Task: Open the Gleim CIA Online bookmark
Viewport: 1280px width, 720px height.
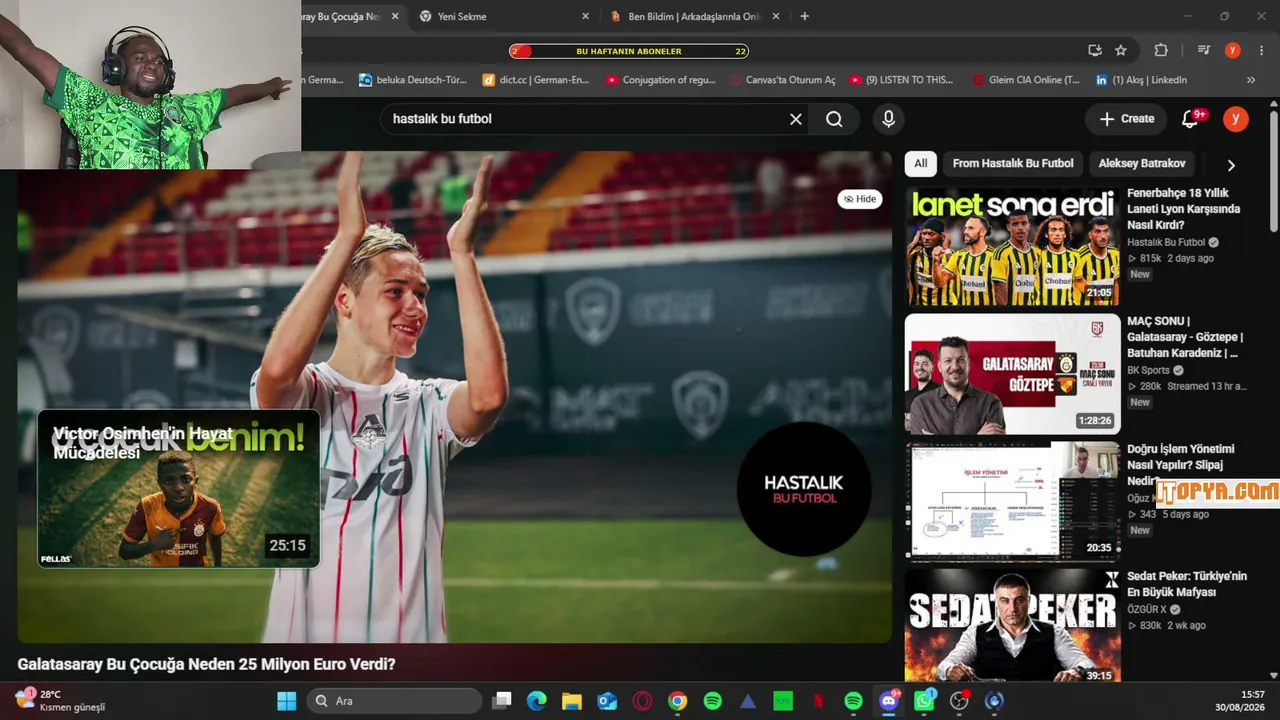Action: (1026, 80)
